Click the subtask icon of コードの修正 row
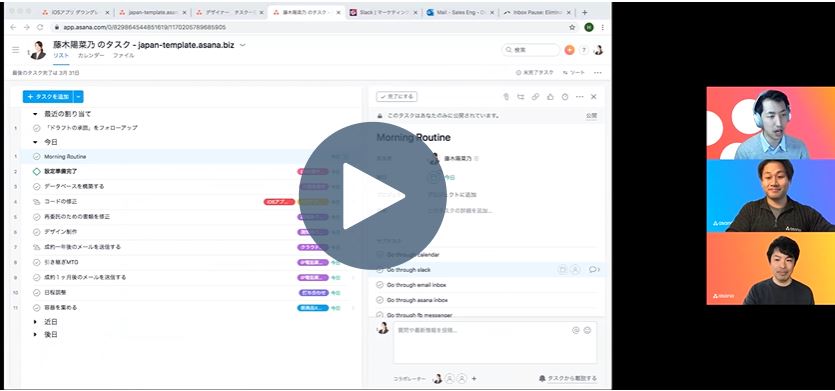This screenshot has height=391, width=835. [36, 202]
